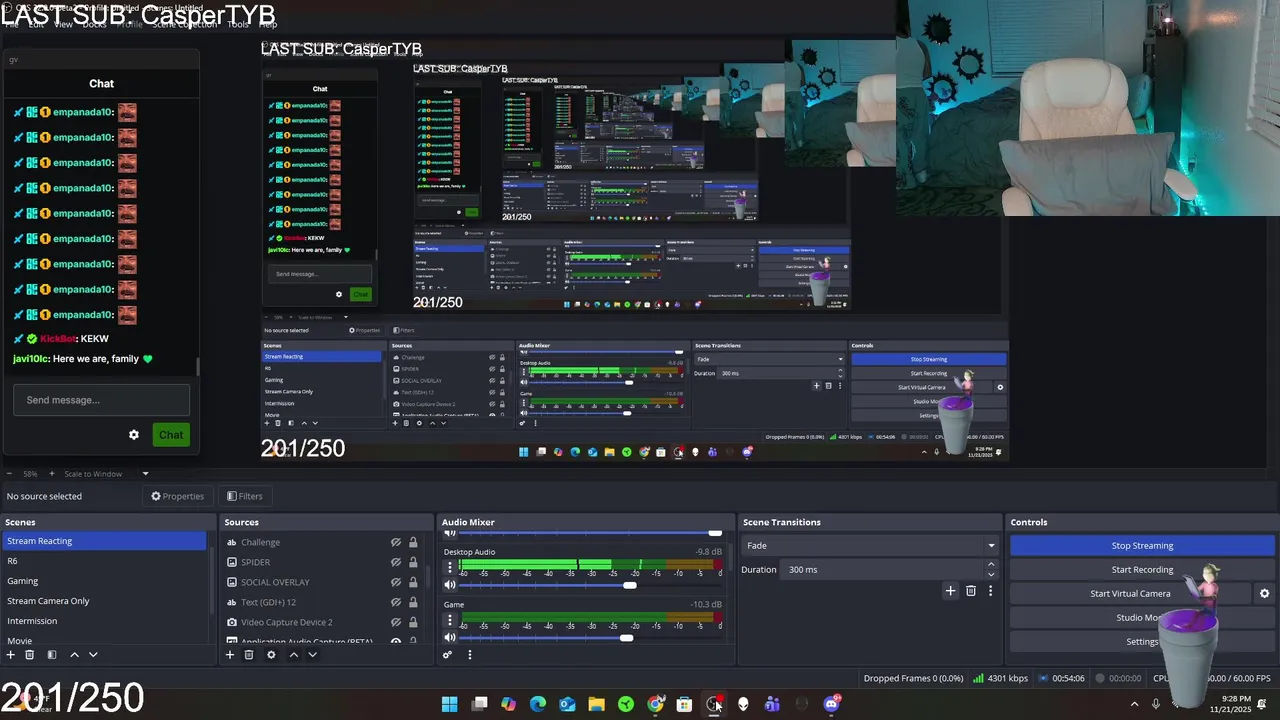The image size is (1280, 720).
Task: Open File Explorer from the taskbar
Action: click(596, 704)
